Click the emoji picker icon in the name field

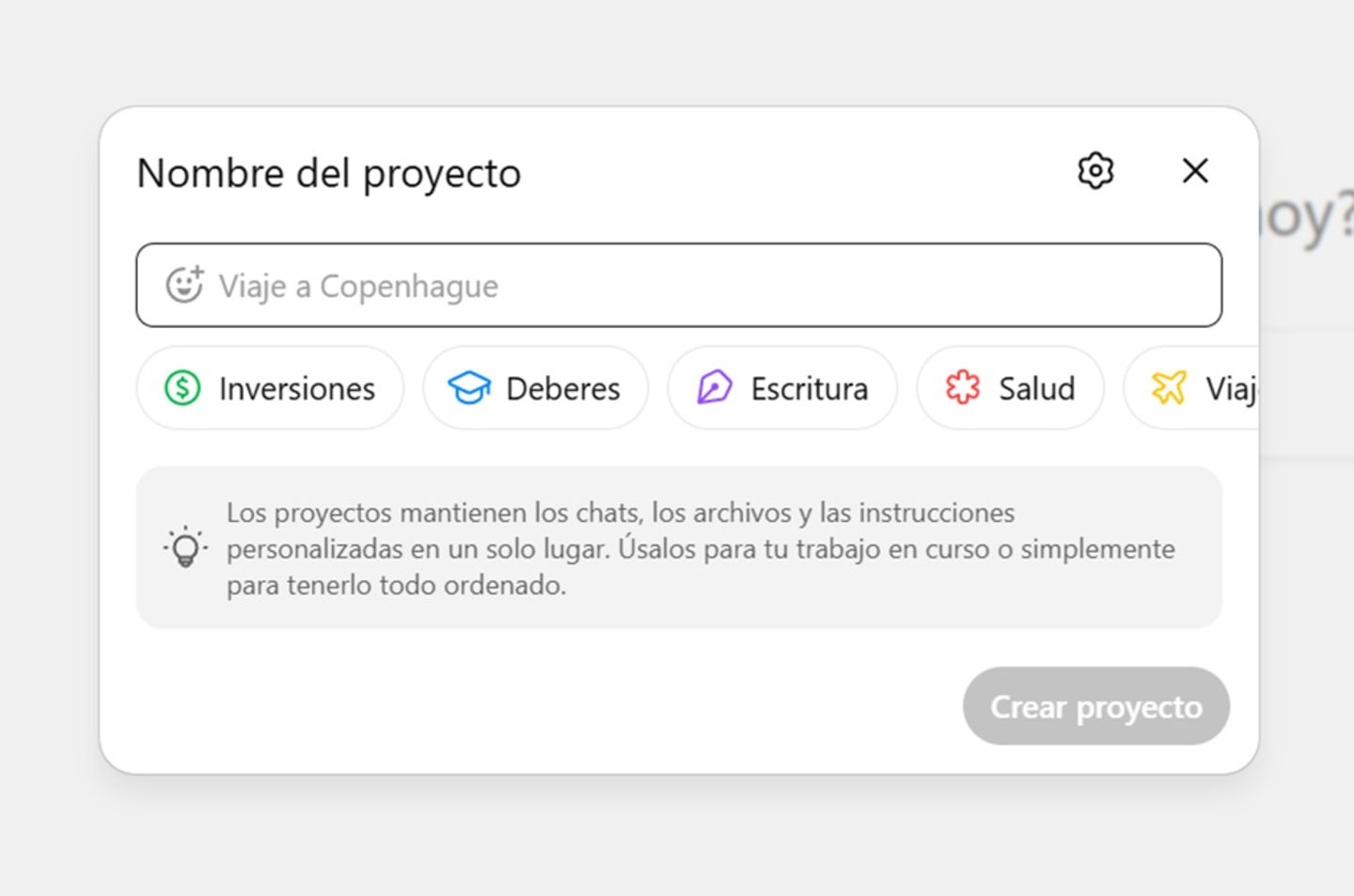click(187, 283)
